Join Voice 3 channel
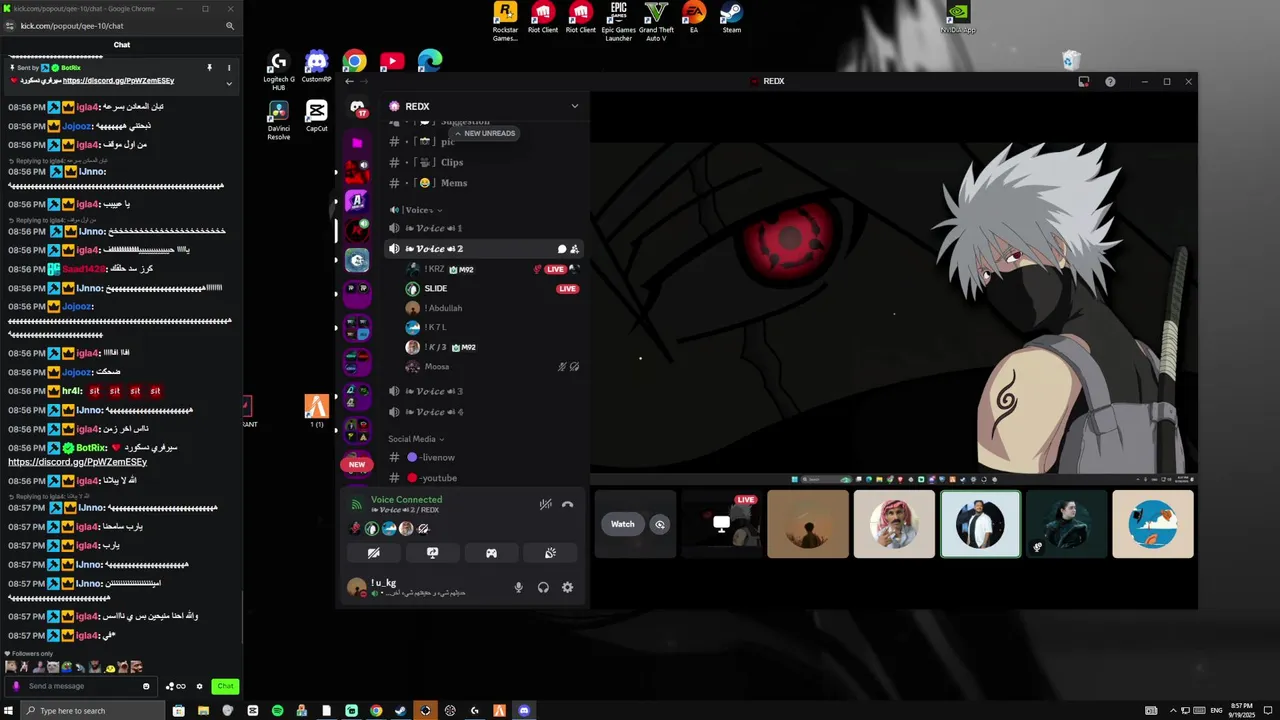 (485, 391)
